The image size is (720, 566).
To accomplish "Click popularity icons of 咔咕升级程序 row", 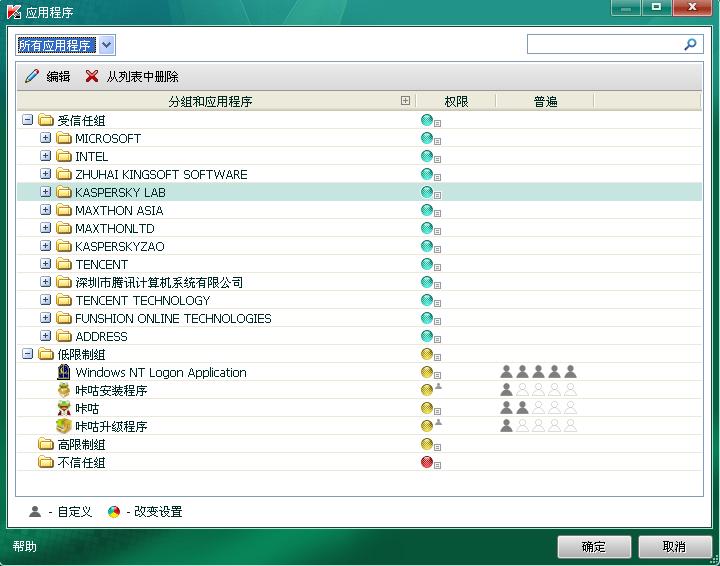I will pos(538,426).
